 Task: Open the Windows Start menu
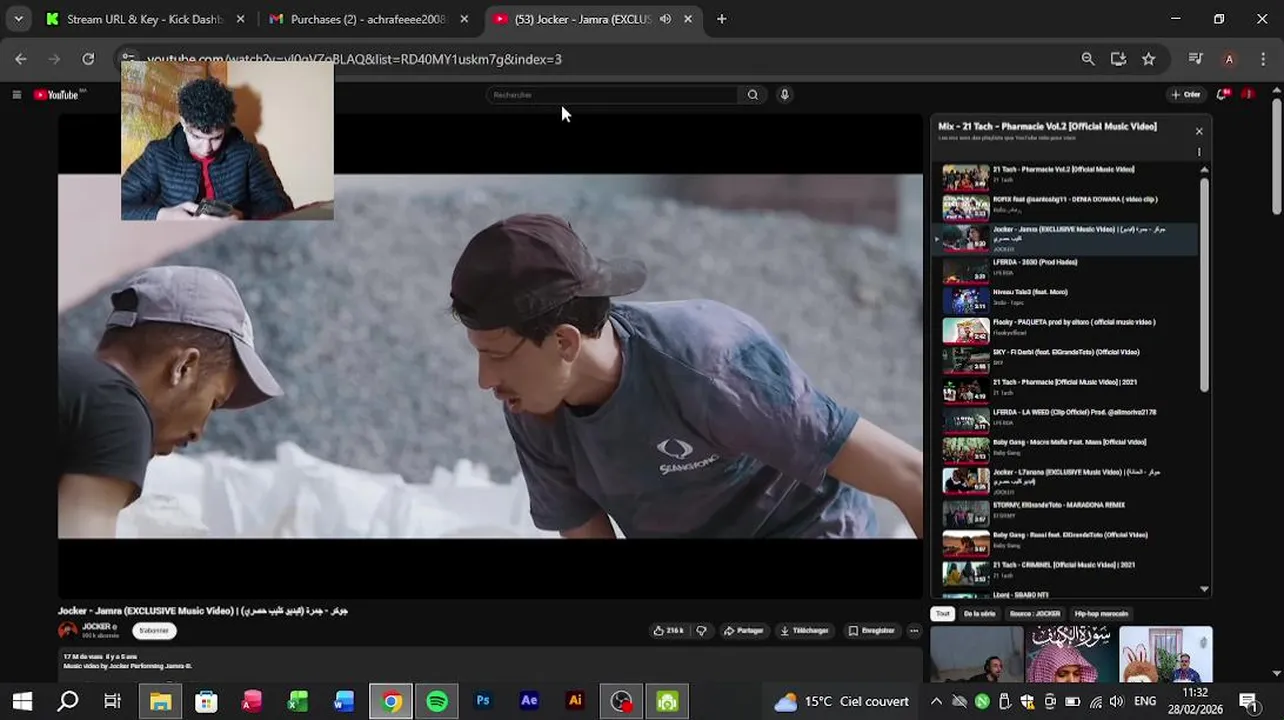click(x=22, y=702)
